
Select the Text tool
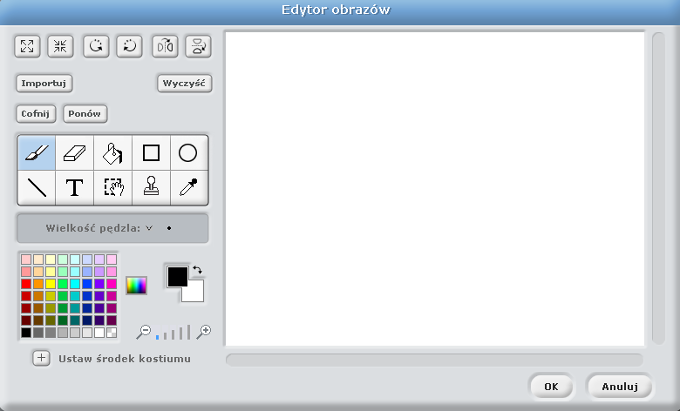(x=75, y=188)
